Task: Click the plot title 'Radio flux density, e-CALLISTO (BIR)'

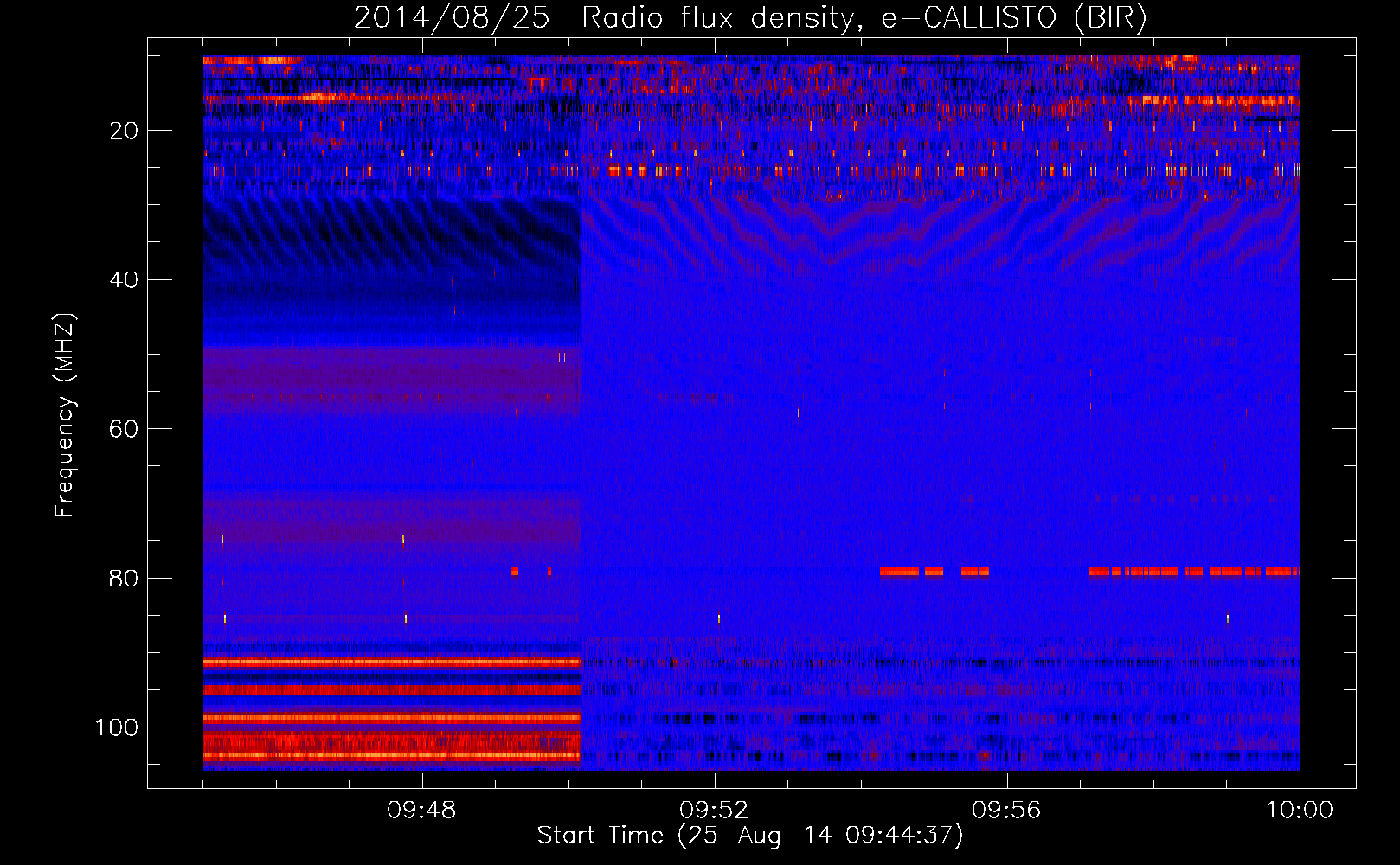Action: coord(864,18)
